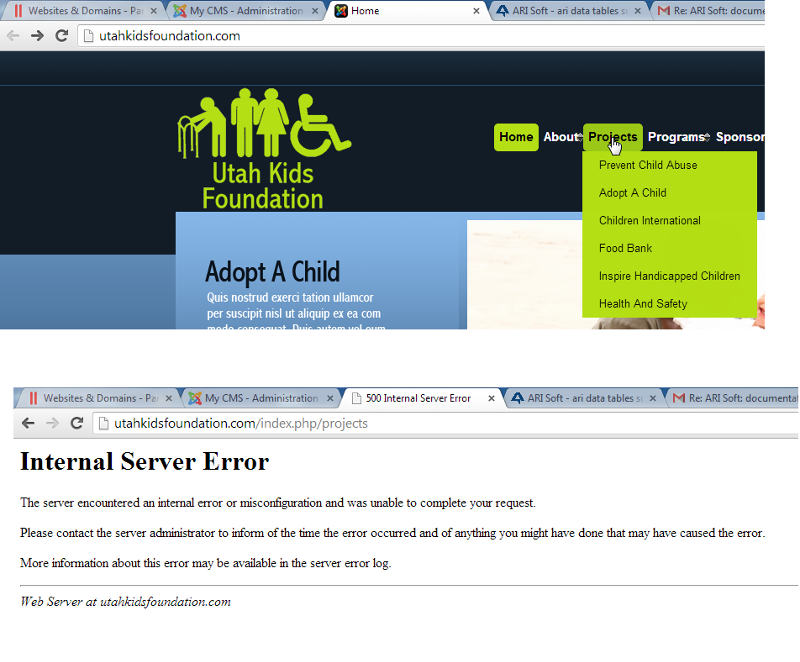Screen dimensions: 800x662
Task: Go back from the 500 error page
Action: (x=28, y=423)
